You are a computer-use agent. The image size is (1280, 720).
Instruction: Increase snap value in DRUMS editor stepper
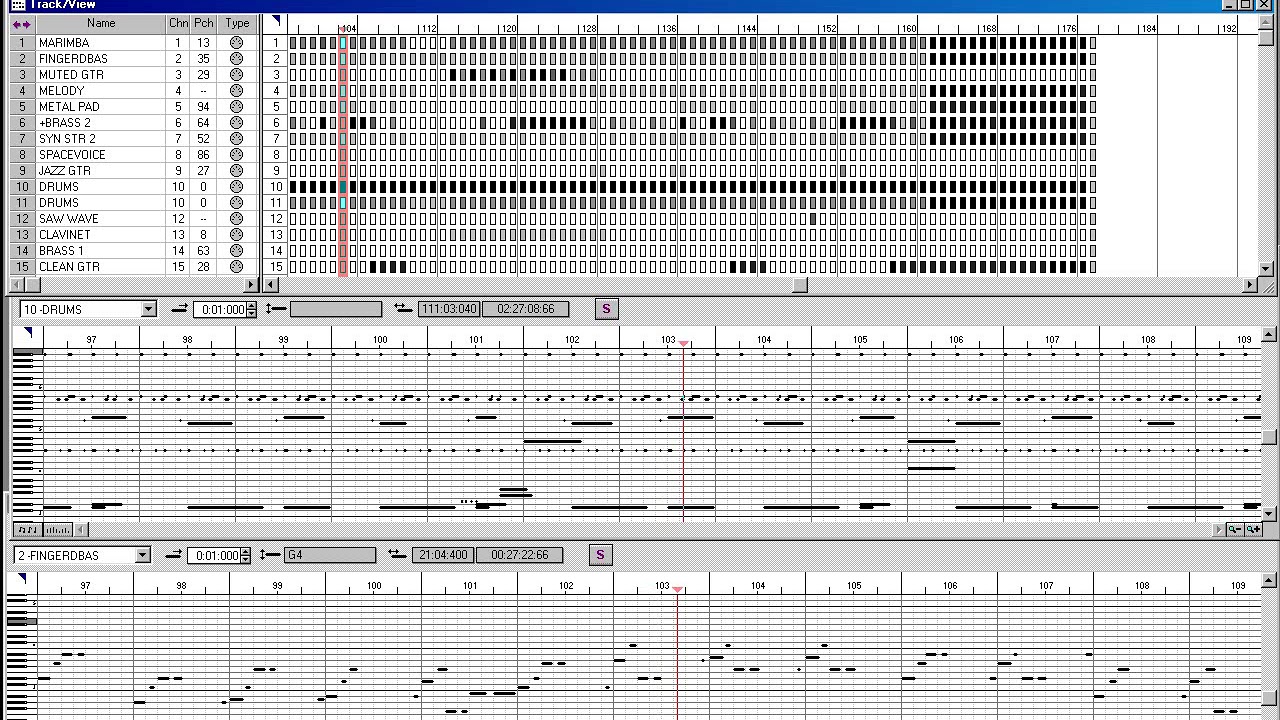click(251, 306)
